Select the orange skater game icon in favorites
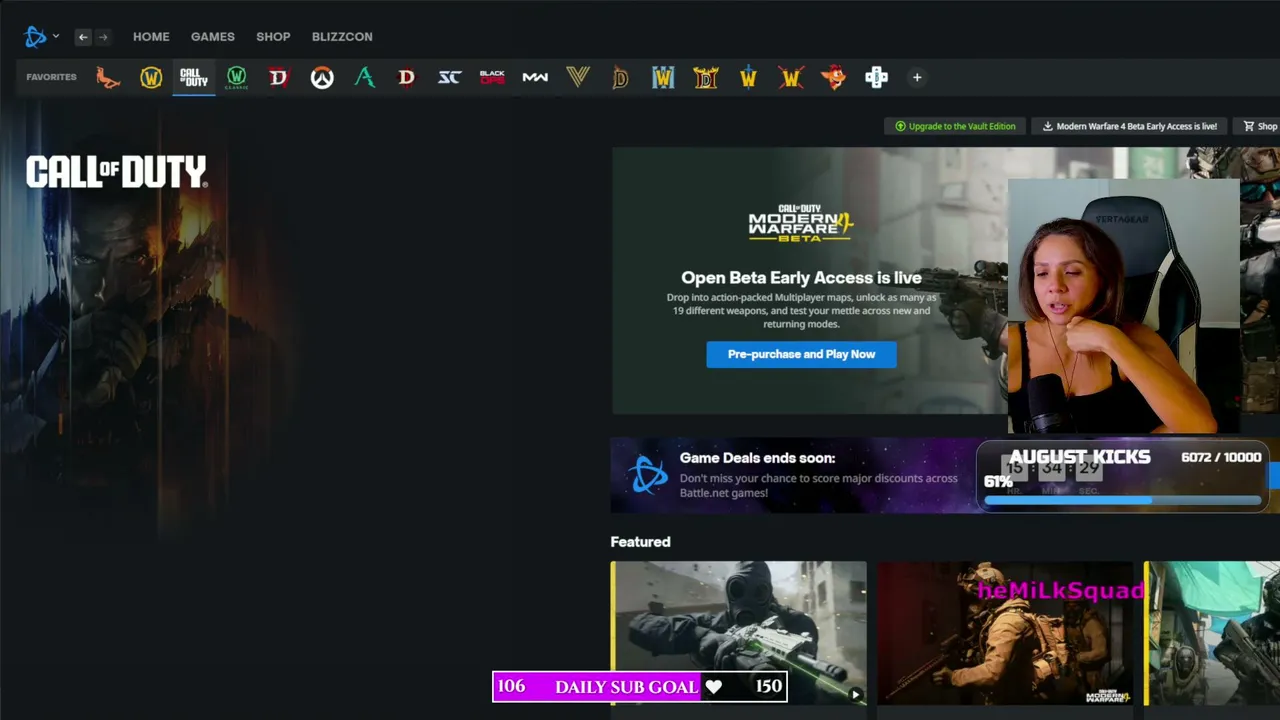The image size is (1280, 720). pyautogui.click(x=108, y=77)
